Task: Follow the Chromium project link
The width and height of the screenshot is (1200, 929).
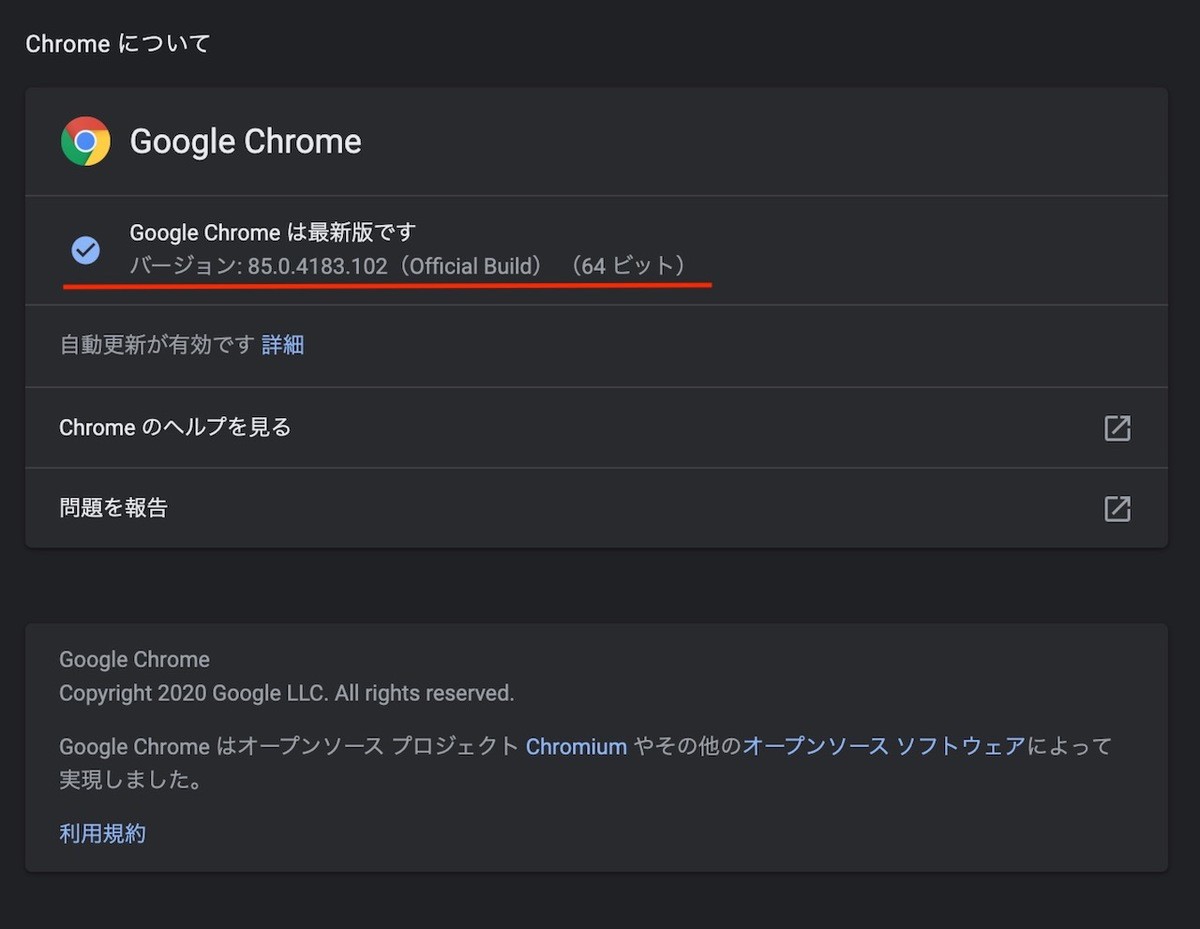Action: point(576,747)
